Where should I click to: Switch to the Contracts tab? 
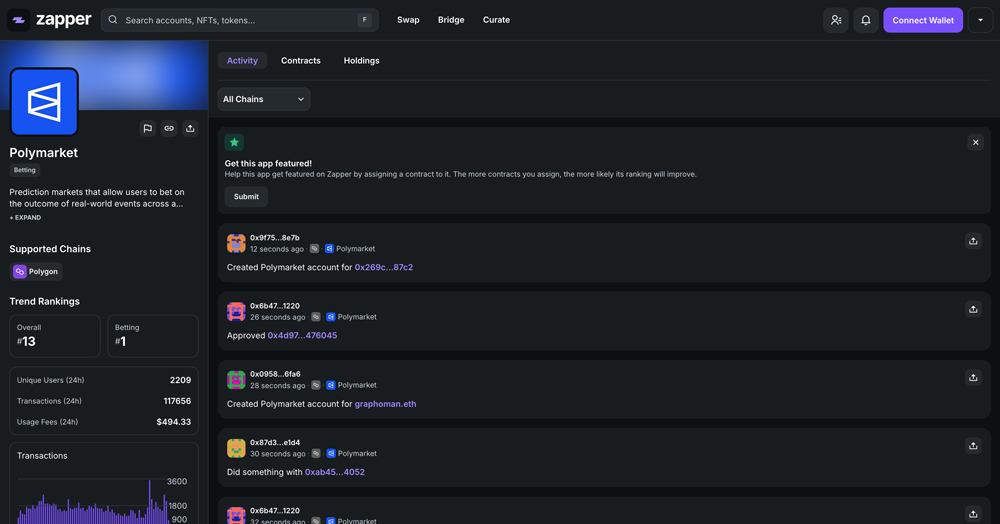[x=301, y=61]
